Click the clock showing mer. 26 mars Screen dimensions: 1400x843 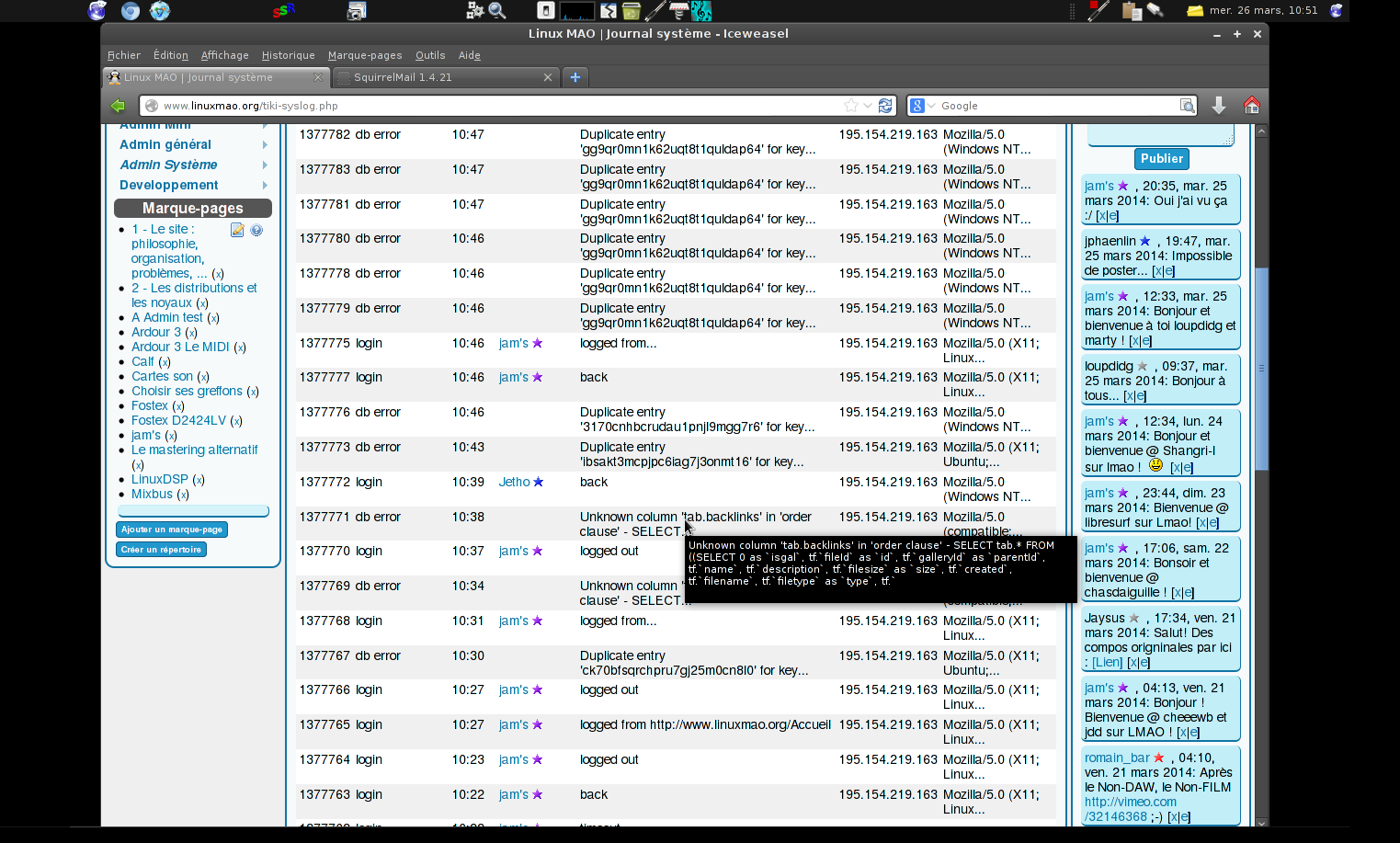[x=1263, y=11]
